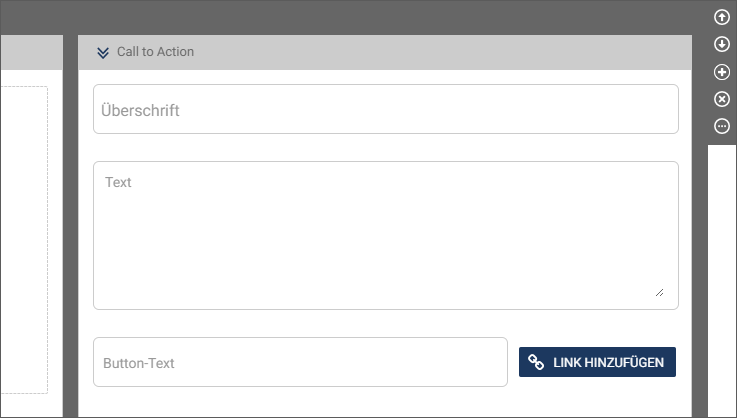
Task: Click the dashed placeholder area on left
Action: click(24, 240)
